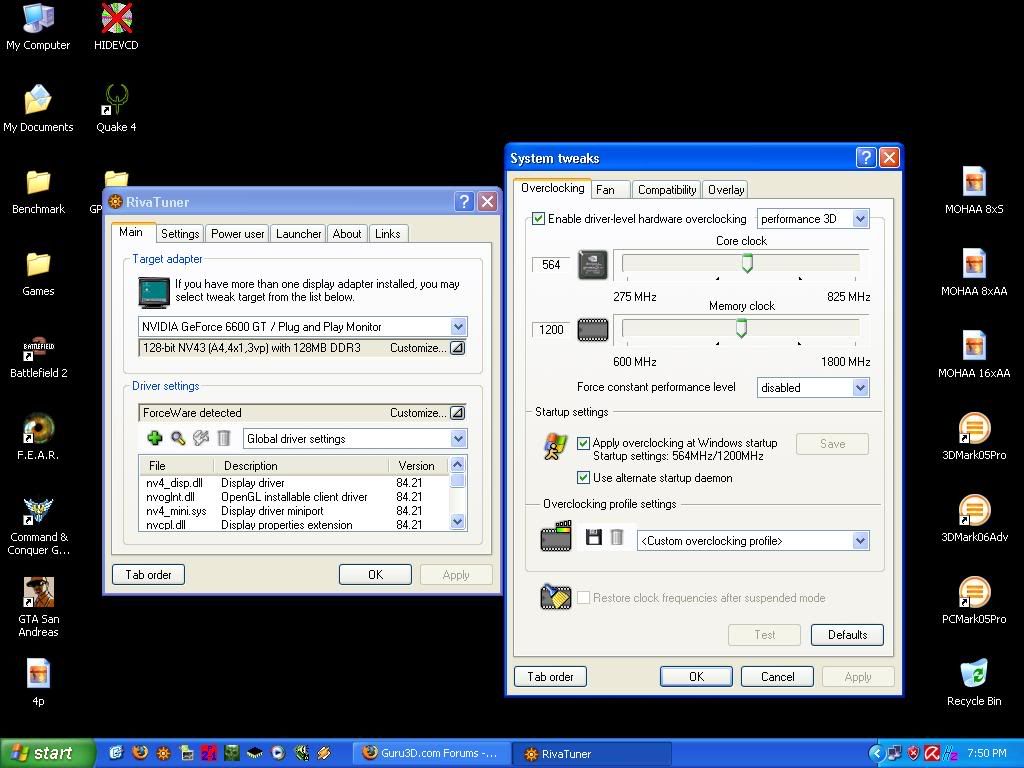Click the delete overclocking profile trash icon
This screenshot has height=768, width=1024.
click(617, 538)
